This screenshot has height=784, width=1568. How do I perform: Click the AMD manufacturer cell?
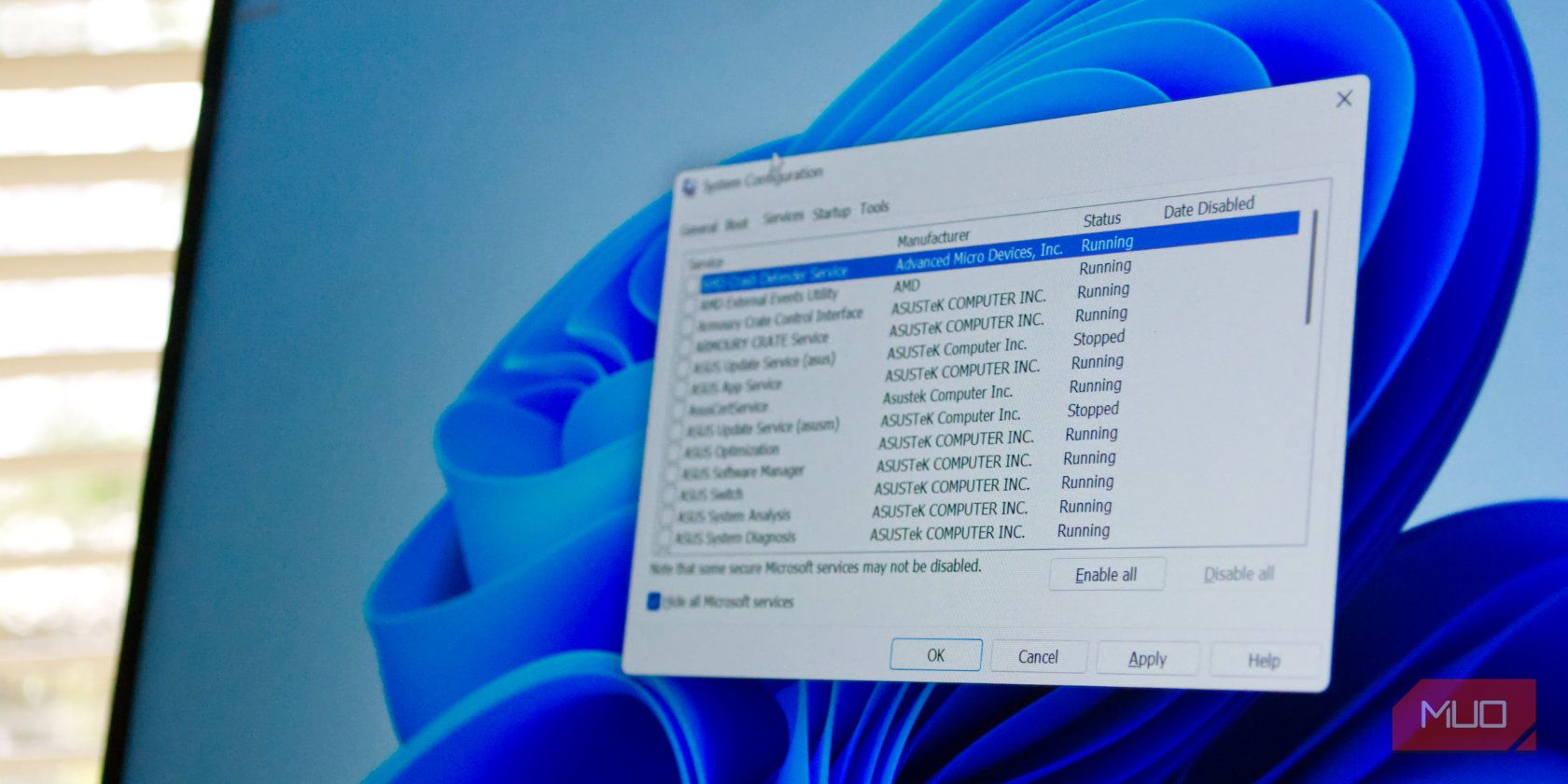[906, 286]
